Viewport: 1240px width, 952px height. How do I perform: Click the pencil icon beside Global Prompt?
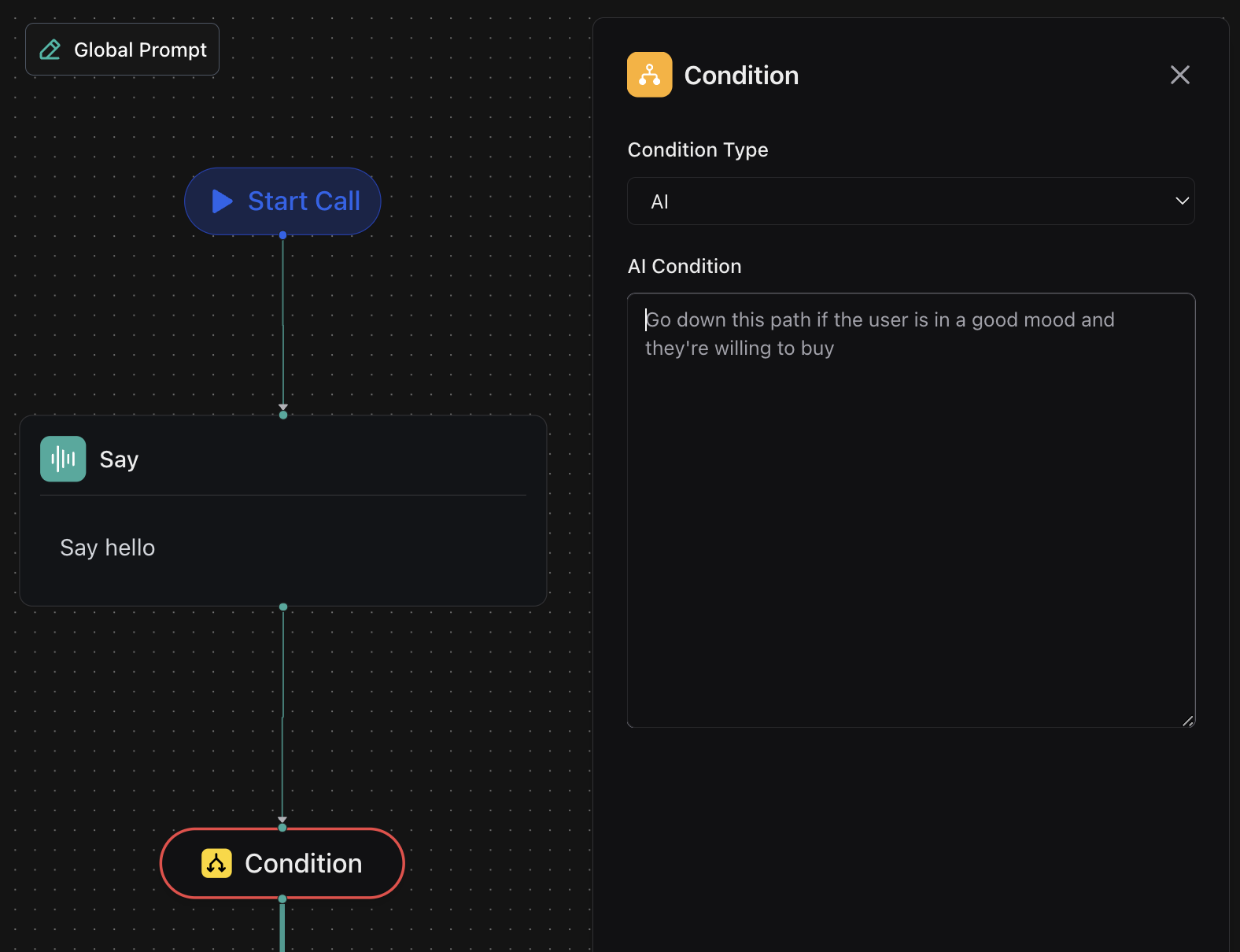click(x=50, y=50)
